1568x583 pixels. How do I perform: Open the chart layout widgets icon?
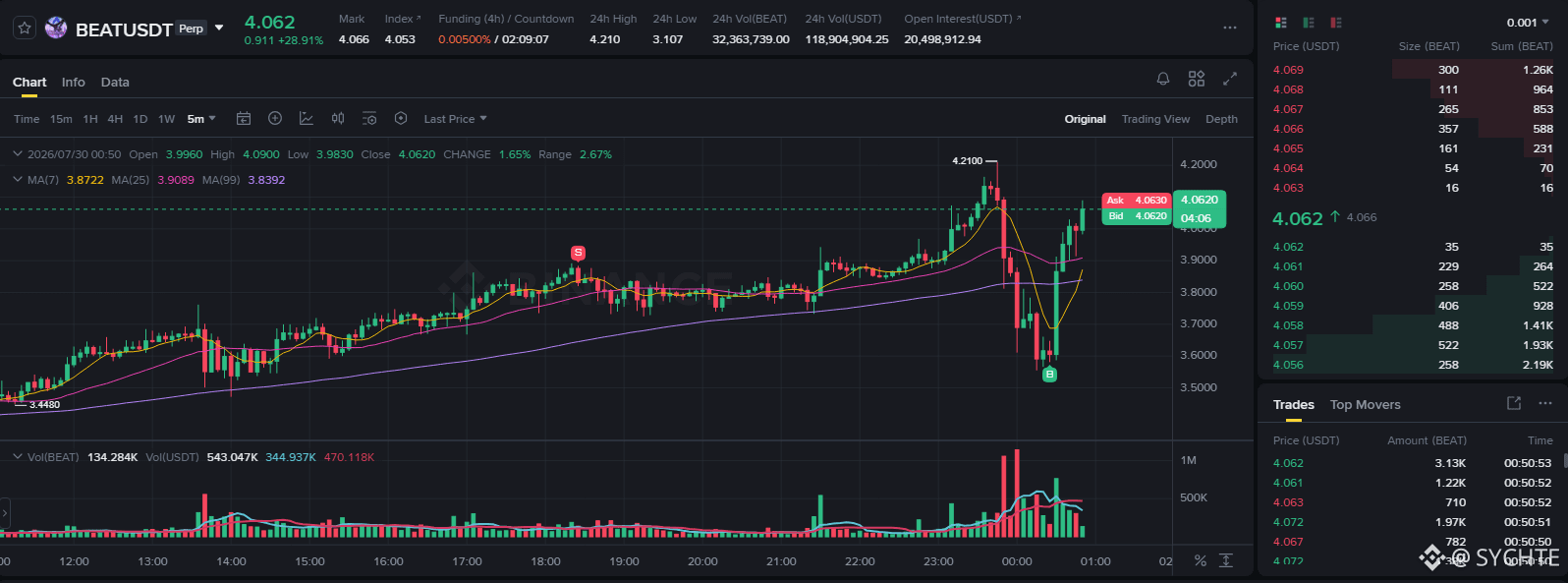(1197, 79)
